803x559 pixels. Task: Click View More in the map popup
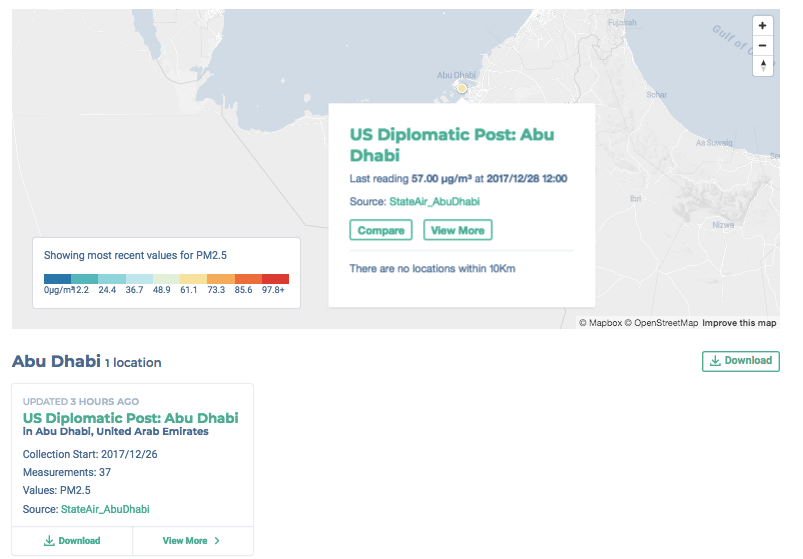coord(457,230)
